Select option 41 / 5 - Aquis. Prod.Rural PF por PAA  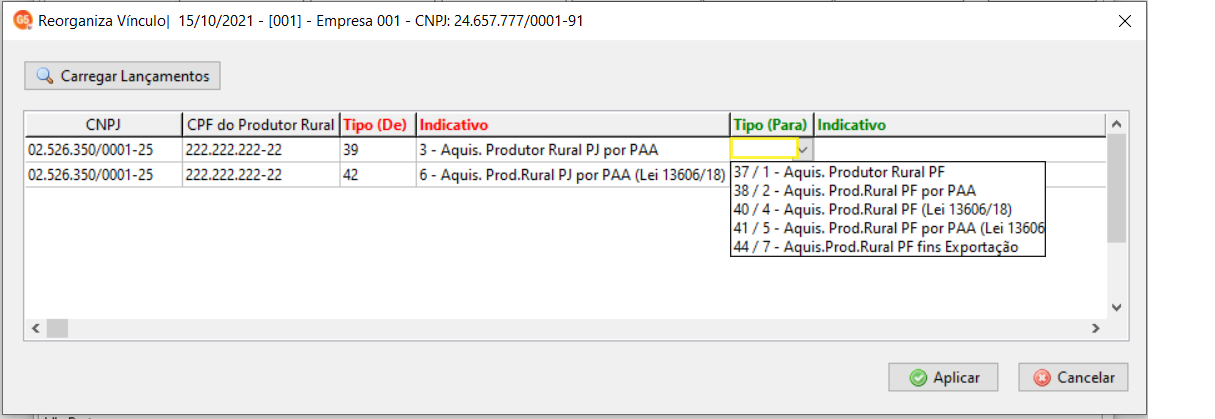click(x=887, y=228)
